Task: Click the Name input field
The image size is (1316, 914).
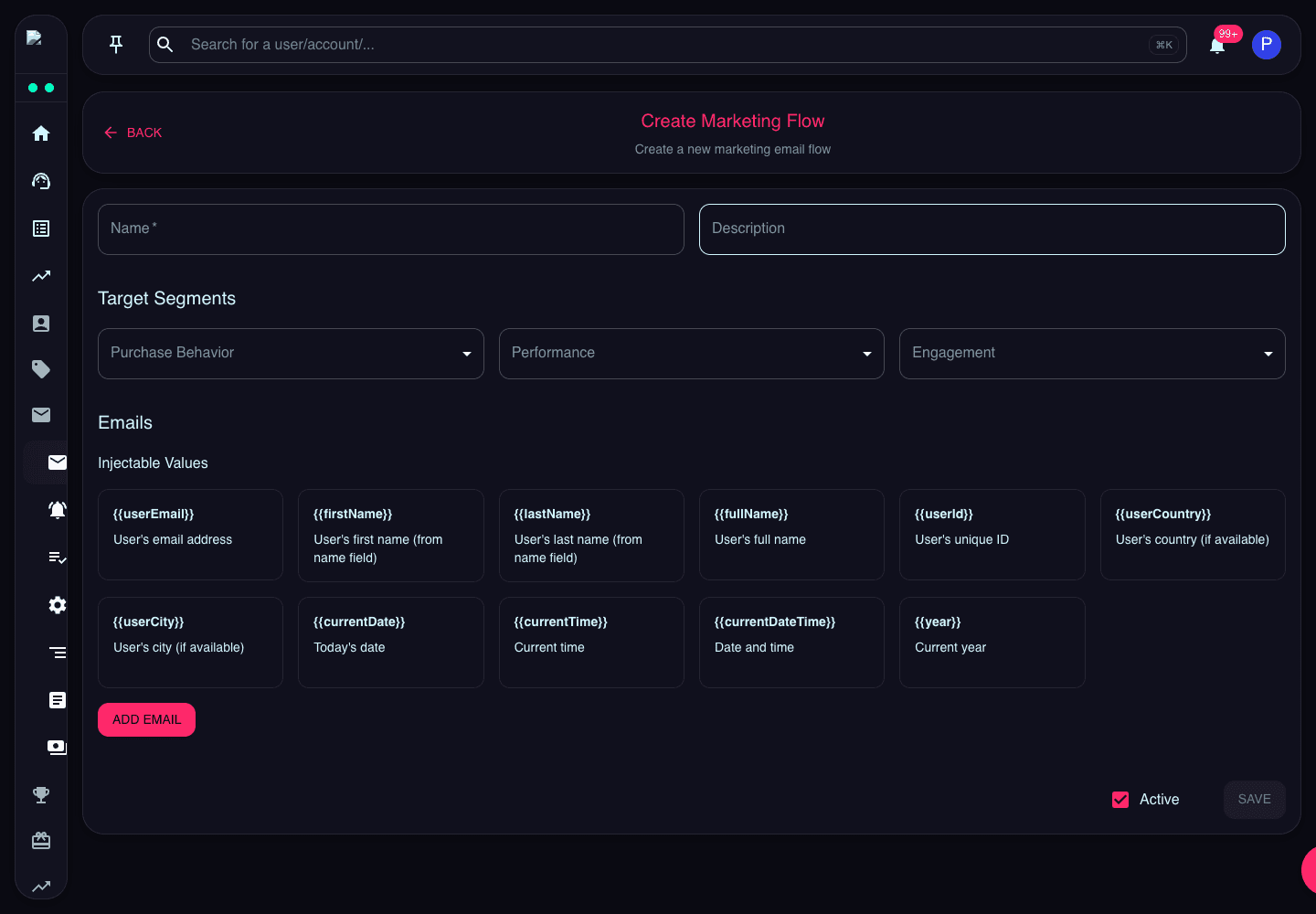Action: [391, 229]
